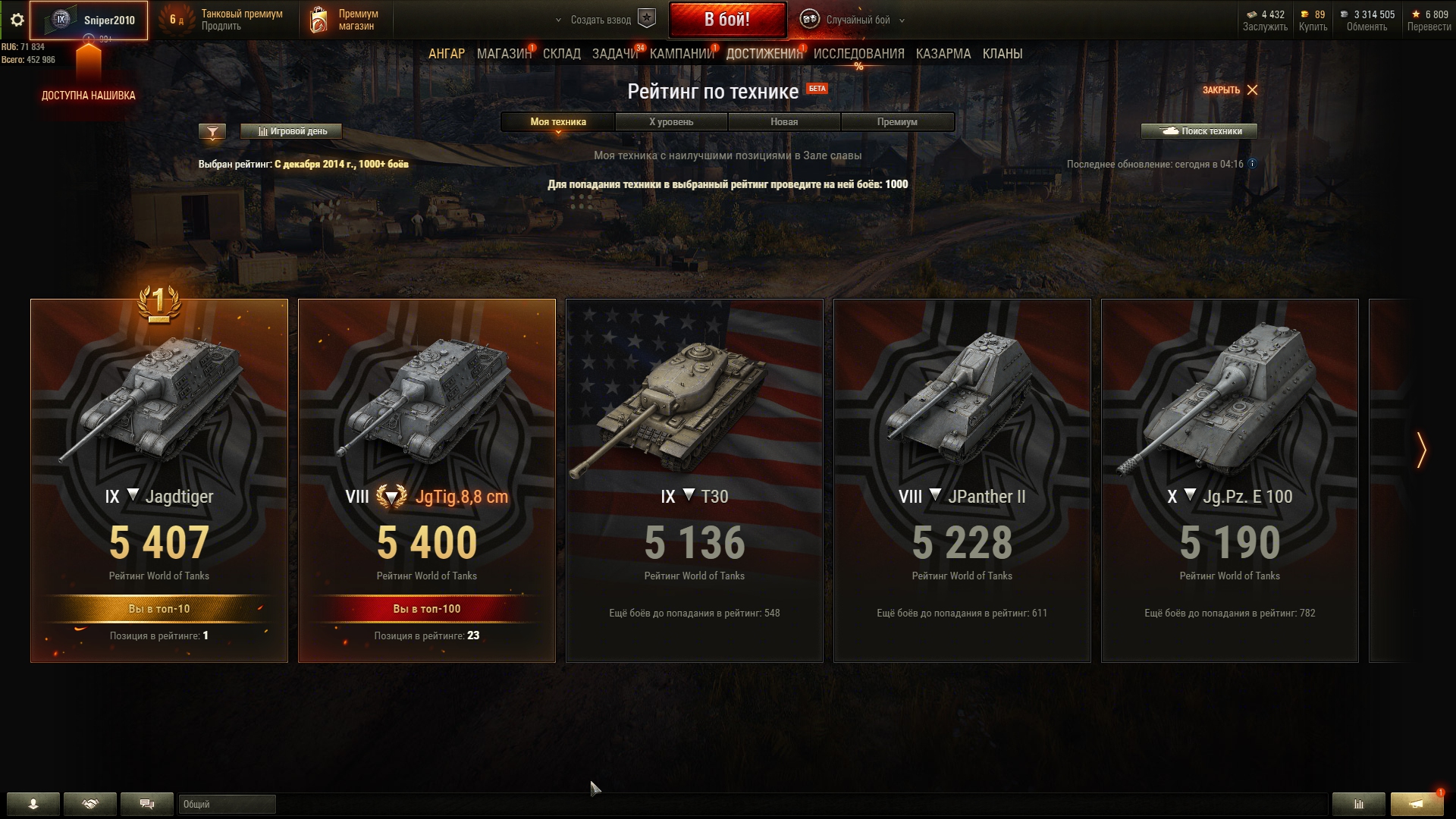
Task: Open the ИССЛЕДОВАНИЯ menu
Action: point(858,54)
